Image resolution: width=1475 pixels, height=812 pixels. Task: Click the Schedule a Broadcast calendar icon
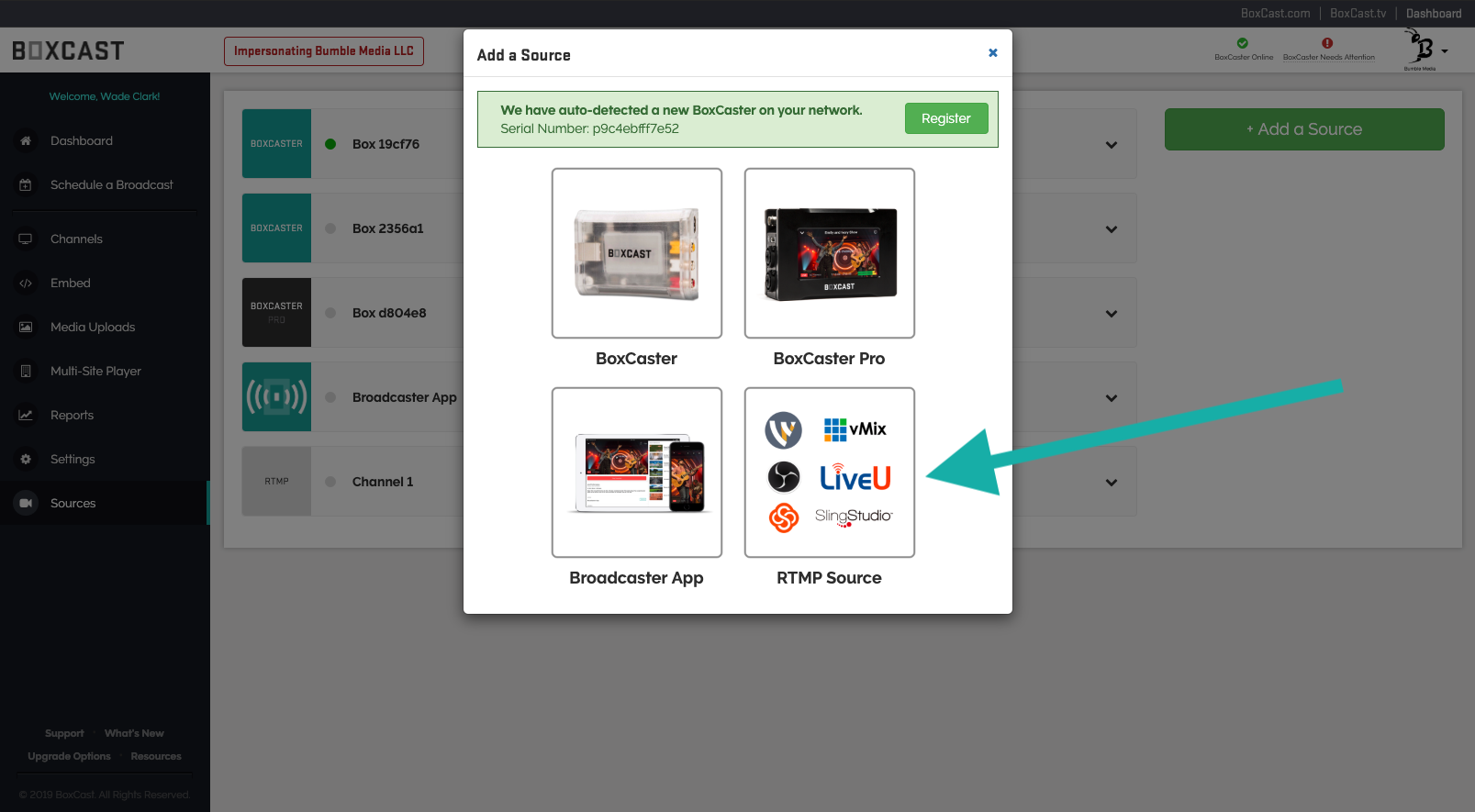coord(26,185)
